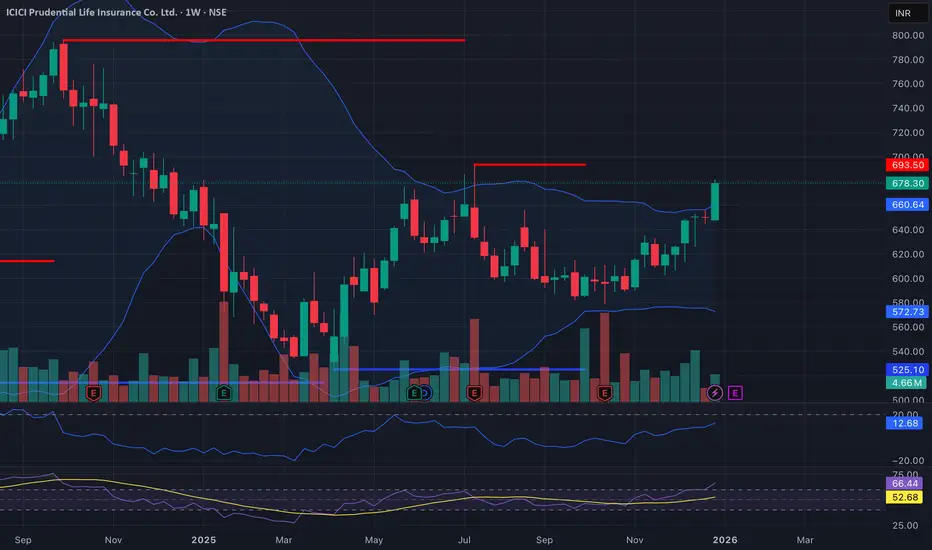This screenshot has height=550, width=932.
Task: Select the 4.66M volume label
Action: 907,383
